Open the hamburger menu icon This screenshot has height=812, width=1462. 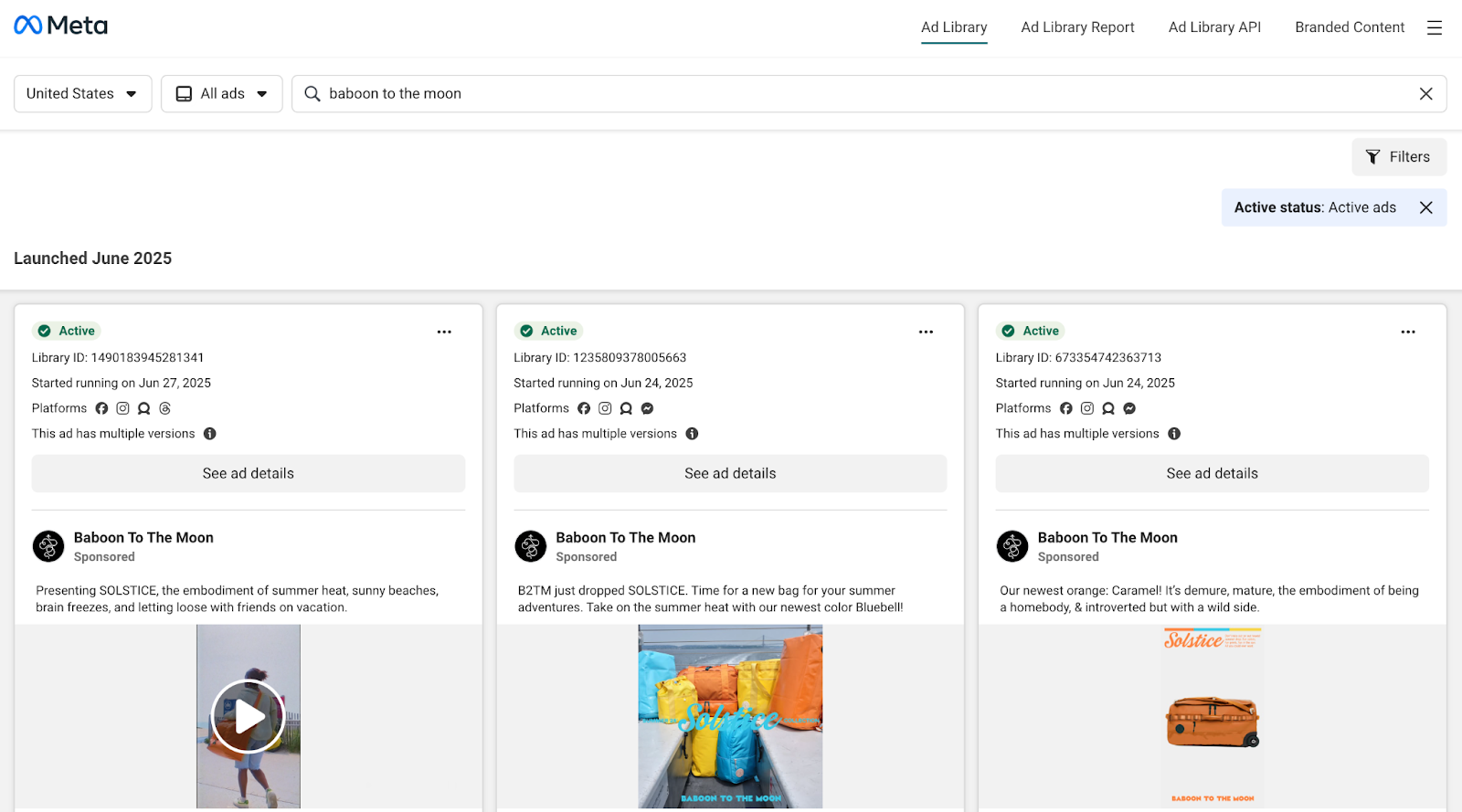(1435, 27)
